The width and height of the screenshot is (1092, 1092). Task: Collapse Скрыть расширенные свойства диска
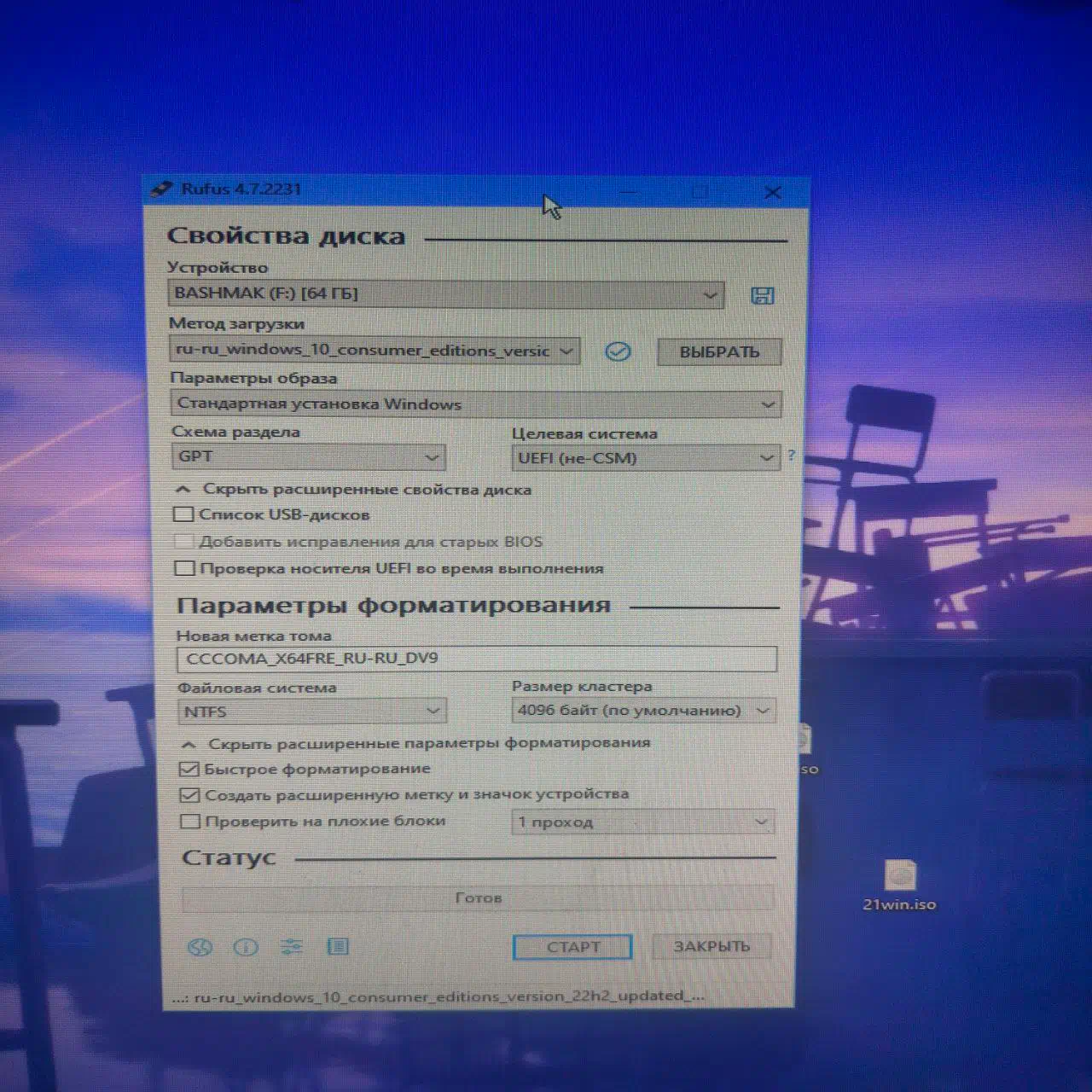pos(353,490)
